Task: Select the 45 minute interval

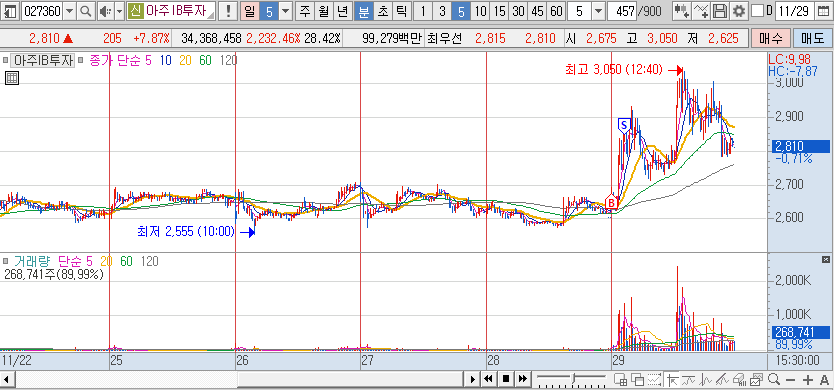Action: click(538, 11)
